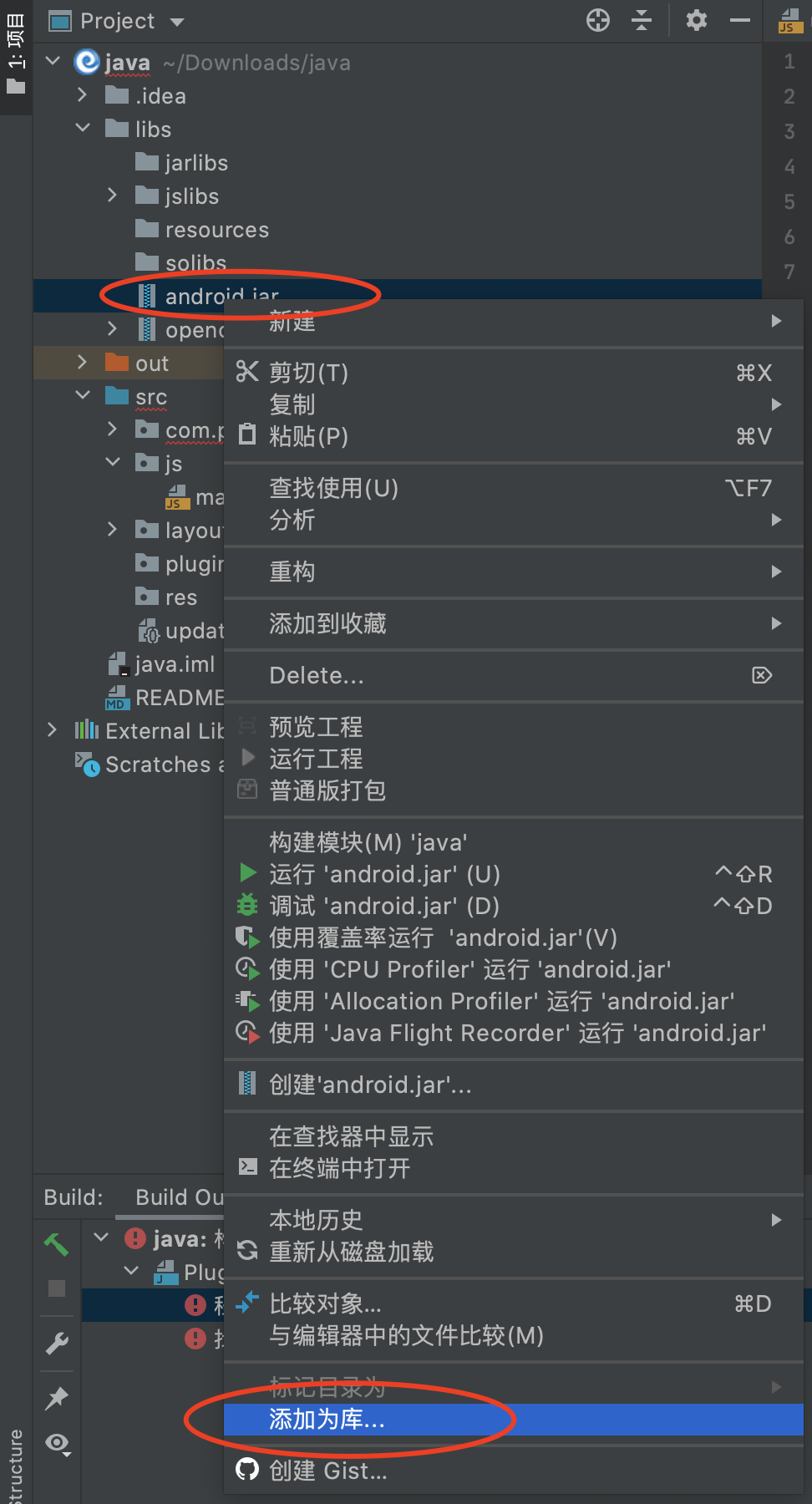This screenshot has height=1504, width=812.
Task: Click the locate current file crosshair icon
Action: pyautogui.click(x=598, y=20)
